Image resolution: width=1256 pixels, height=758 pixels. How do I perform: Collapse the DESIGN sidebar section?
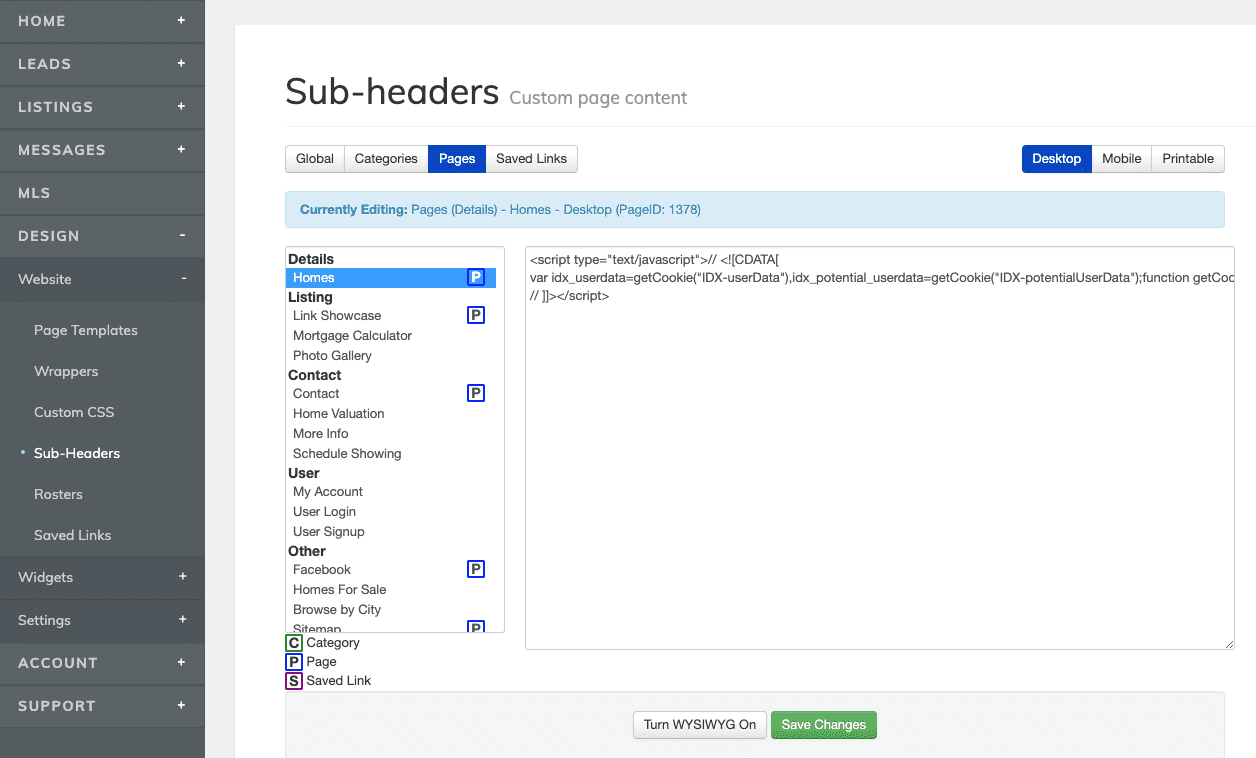point(182,235)
